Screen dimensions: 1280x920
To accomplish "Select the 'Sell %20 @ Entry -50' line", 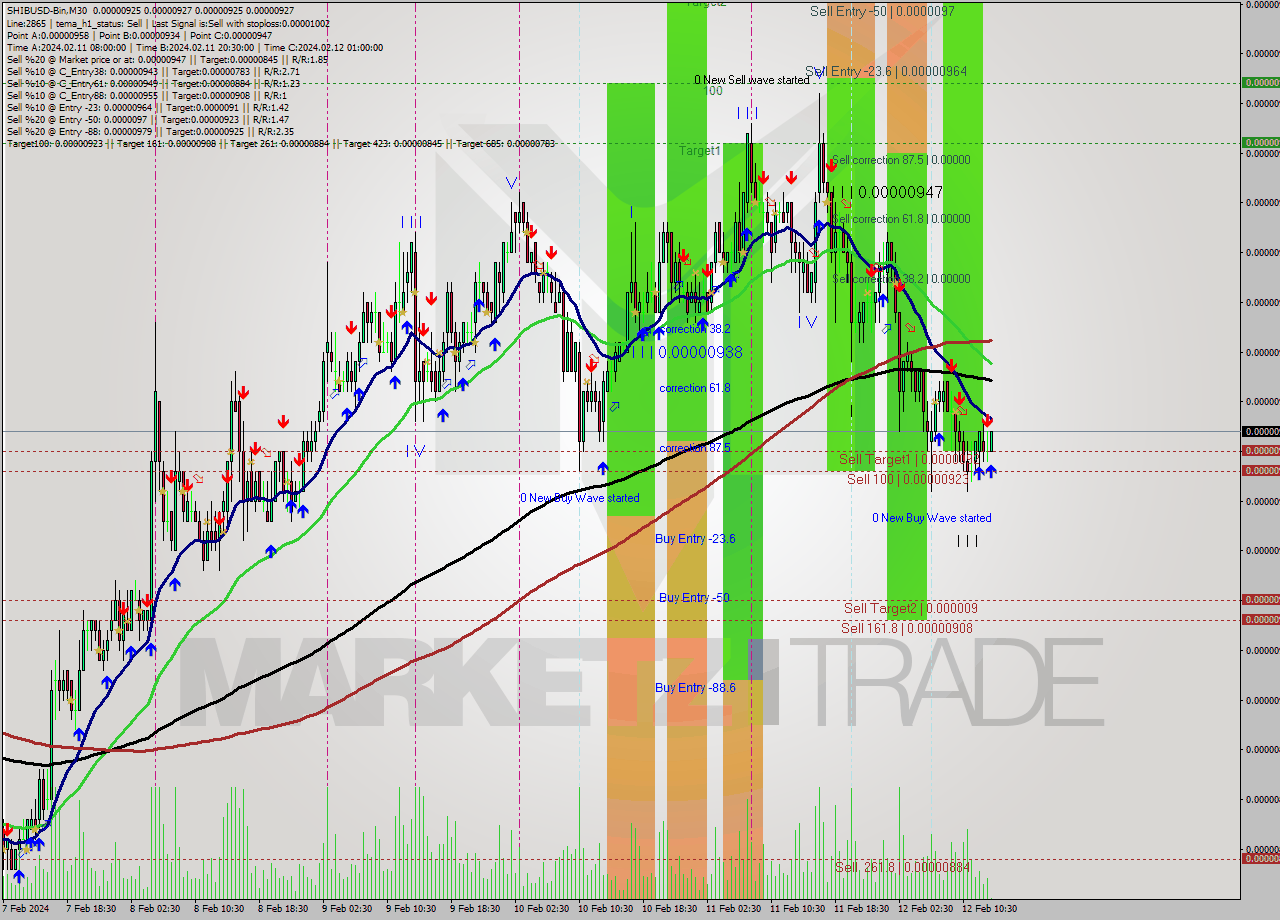I will 147,119.
